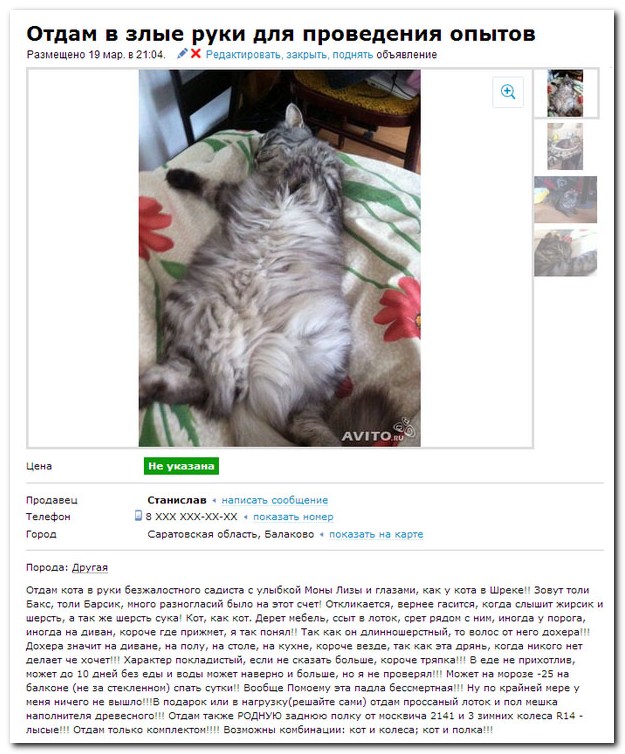Open 'написать сообщение' to contact seller
Screen dimensions: 625x754
click(x=275, y=500)
